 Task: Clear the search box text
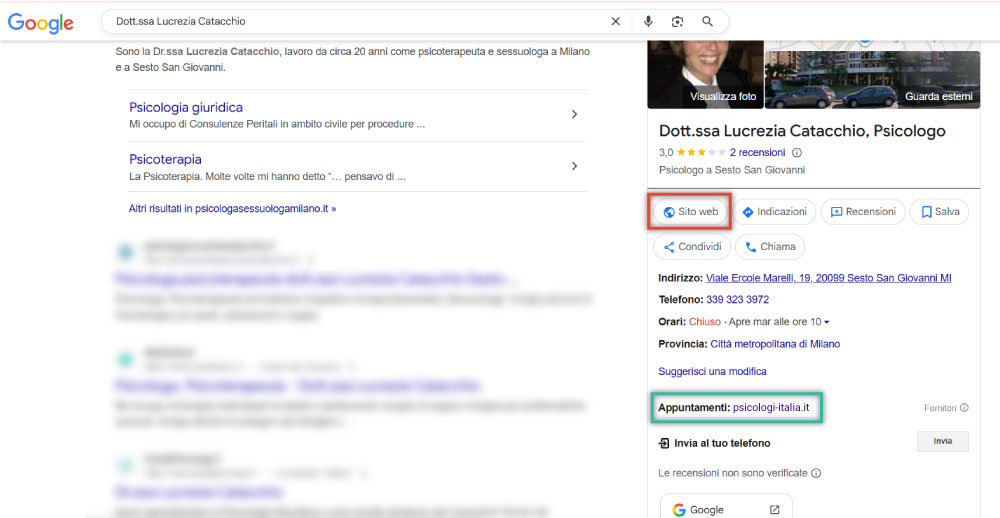pos(615,21)
